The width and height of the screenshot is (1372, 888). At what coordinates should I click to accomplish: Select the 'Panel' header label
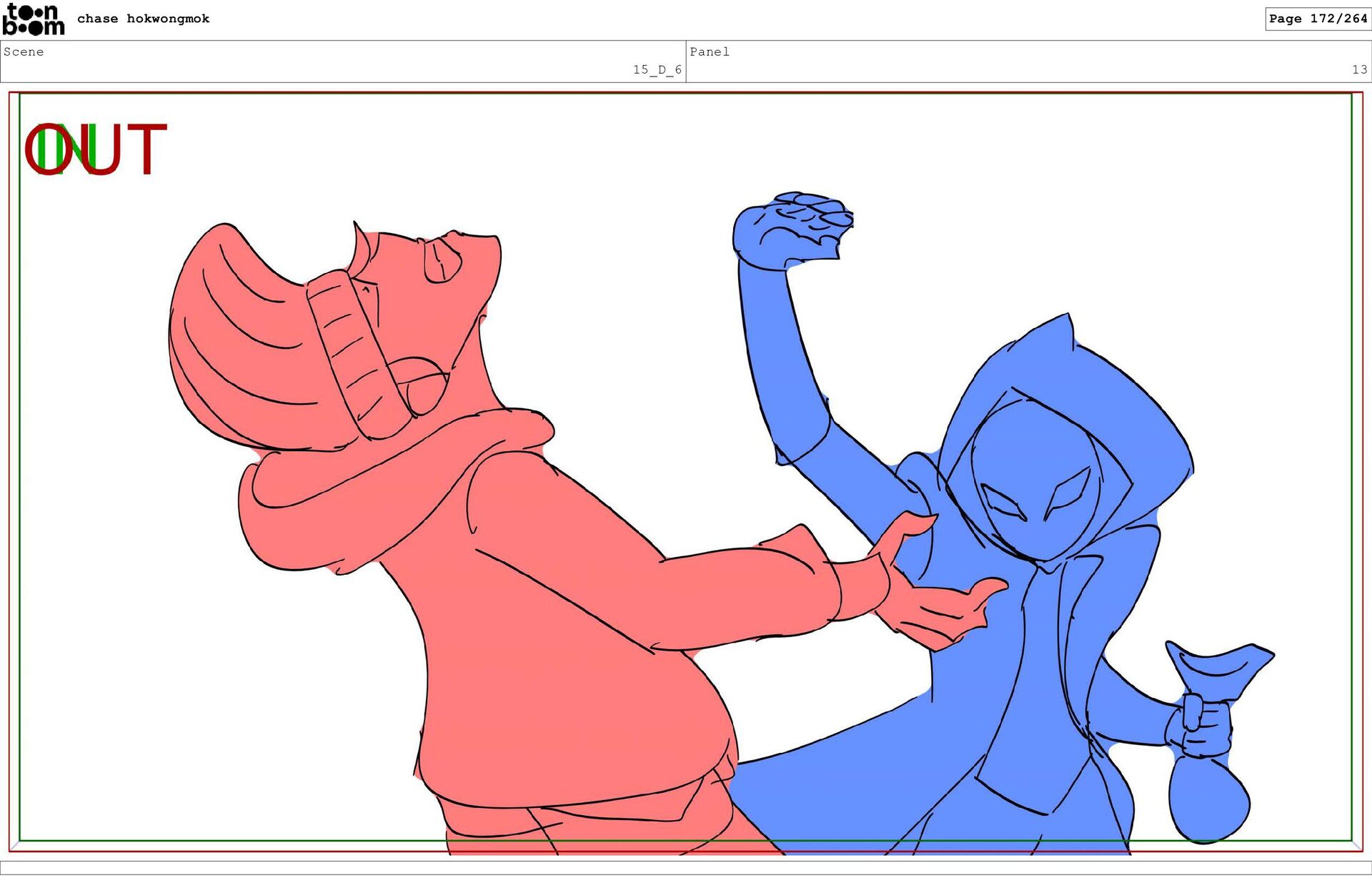tap(709, 51)
